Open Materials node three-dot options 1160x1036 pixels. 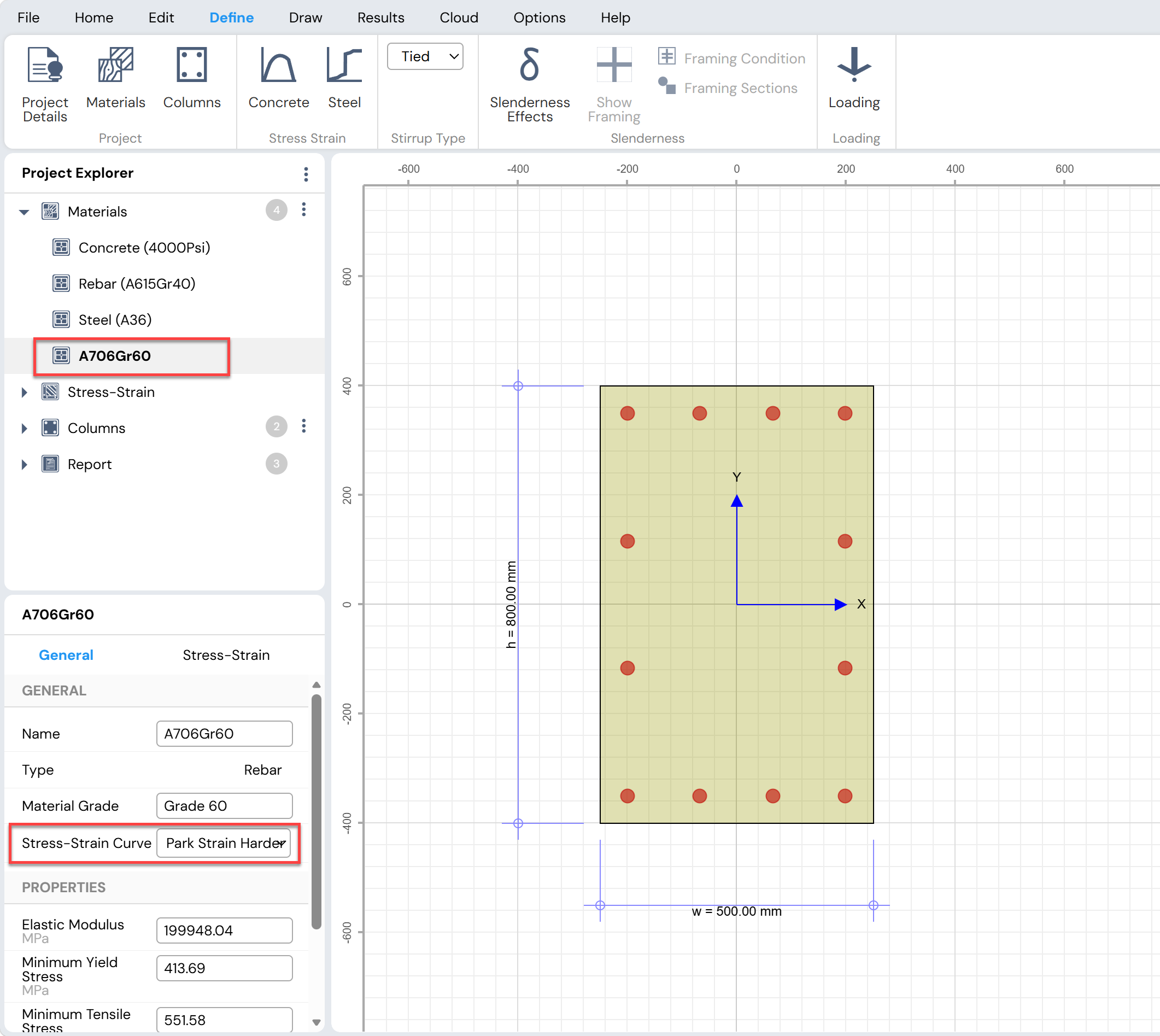pyautogui.click(x=304, y=210)
